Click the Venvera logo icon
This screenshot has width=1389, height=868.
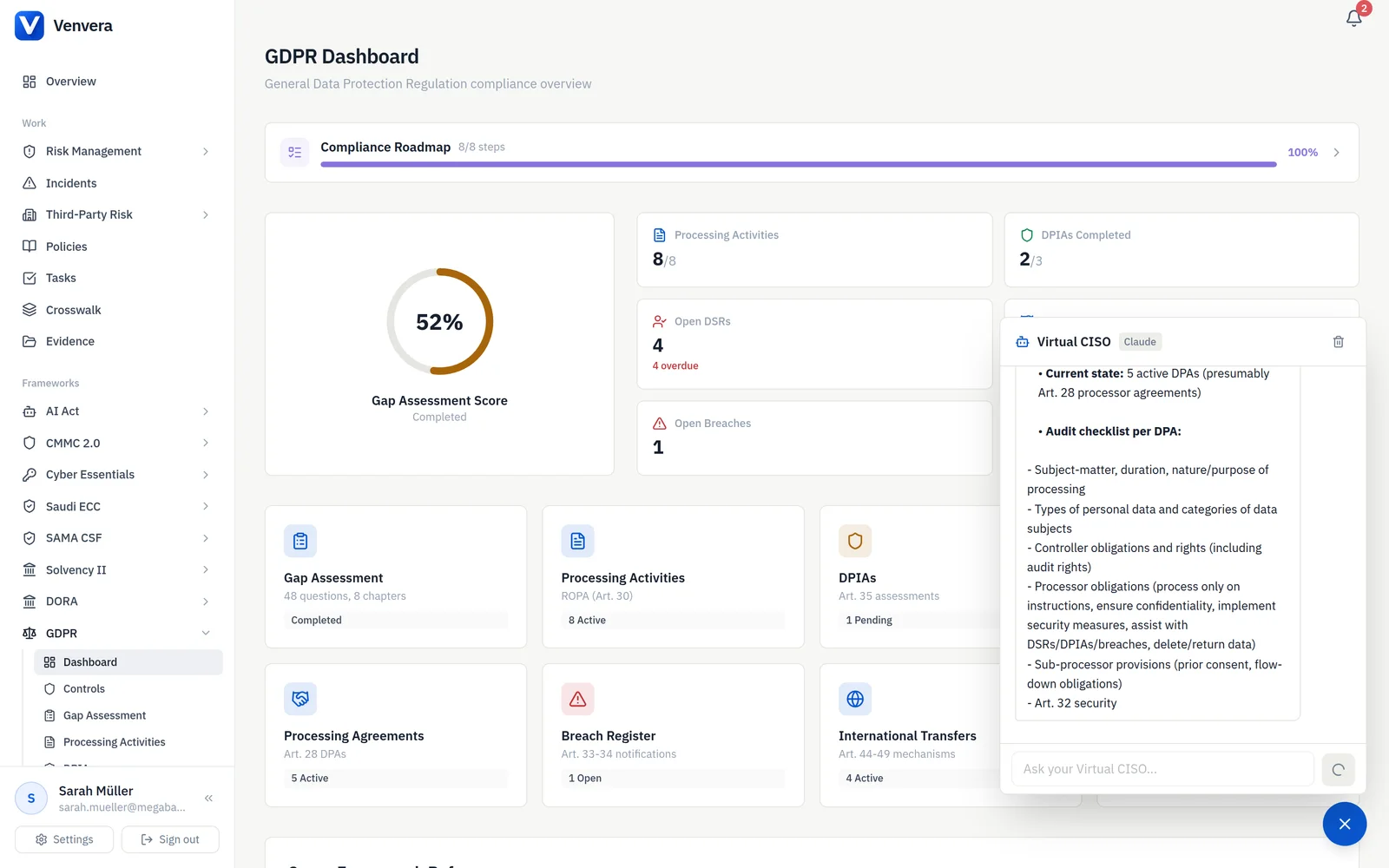tap(30, 26)
